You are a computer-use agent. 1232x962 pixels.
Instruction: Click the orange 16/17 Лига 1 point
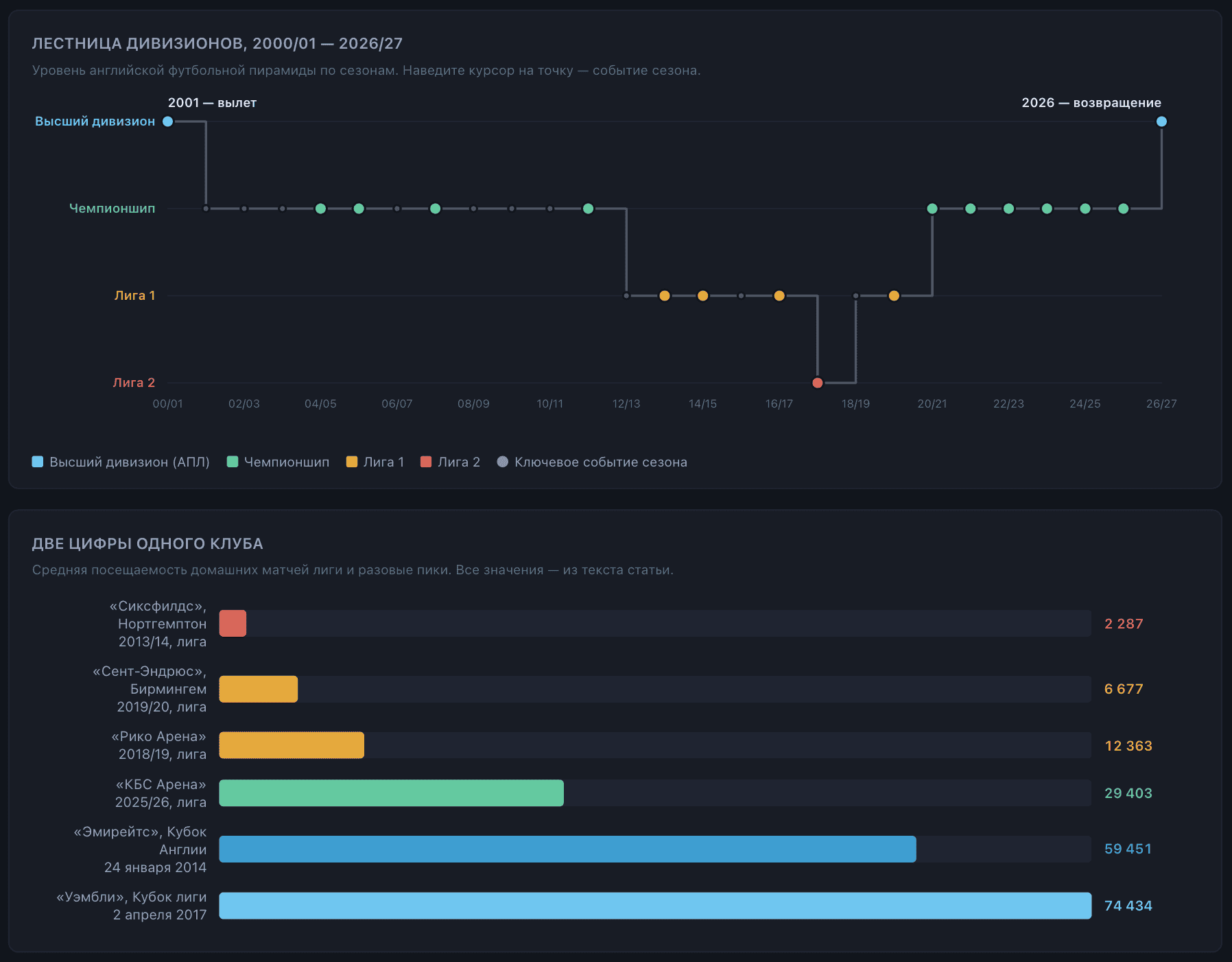coord(779,296)
